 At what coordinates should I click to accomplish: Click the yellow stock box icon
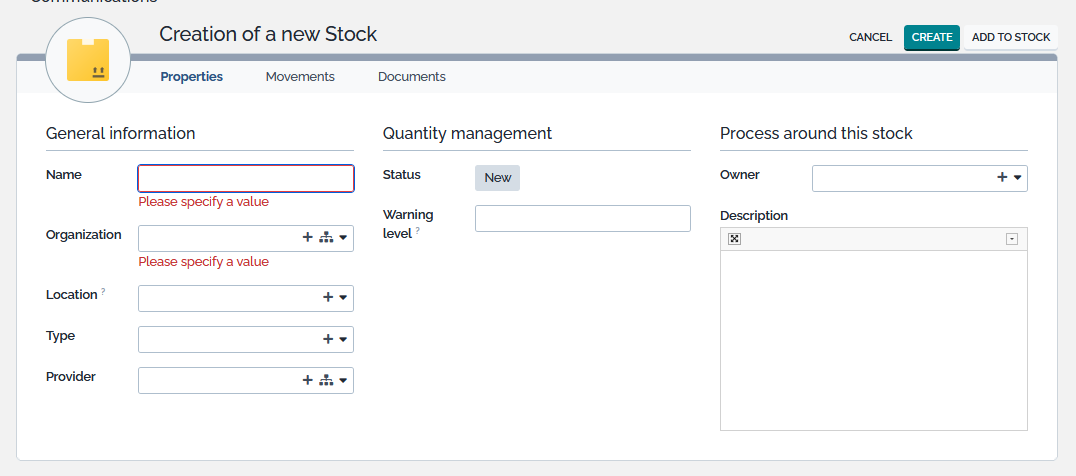(88, 60)
